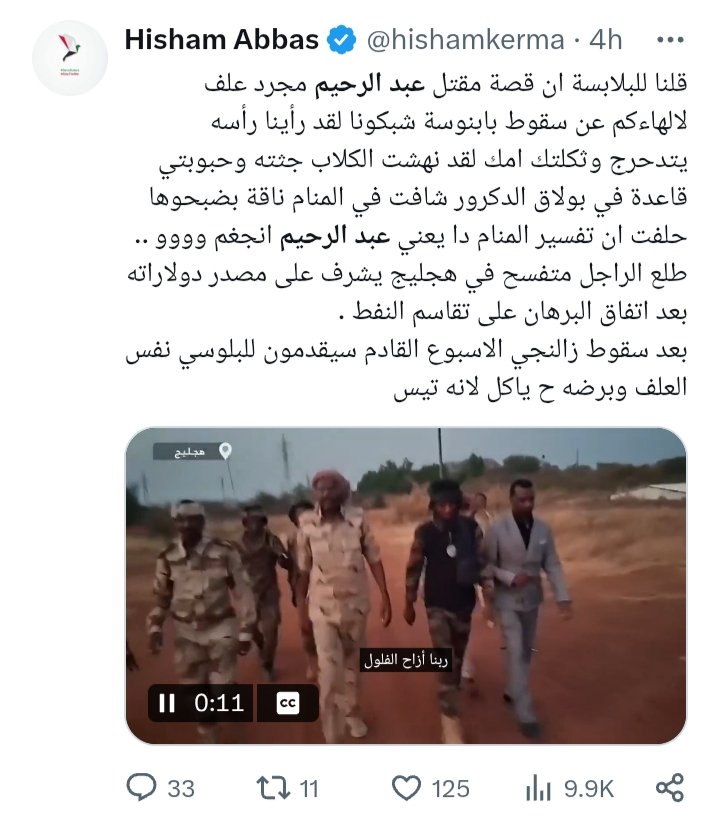Open Hisham Abbas profile avatar
The height and width of the screenshot is (820, 720).
(70, 58)
